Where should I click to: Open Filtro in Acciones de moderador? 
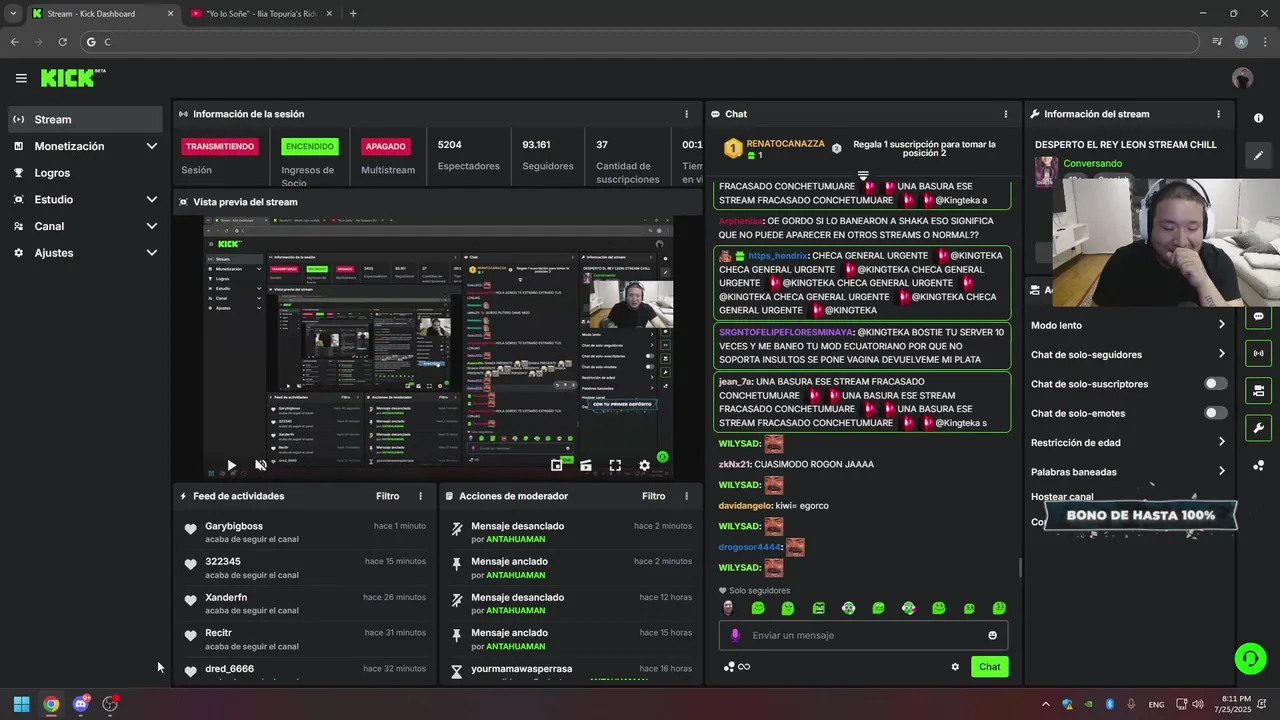(653, 496)
